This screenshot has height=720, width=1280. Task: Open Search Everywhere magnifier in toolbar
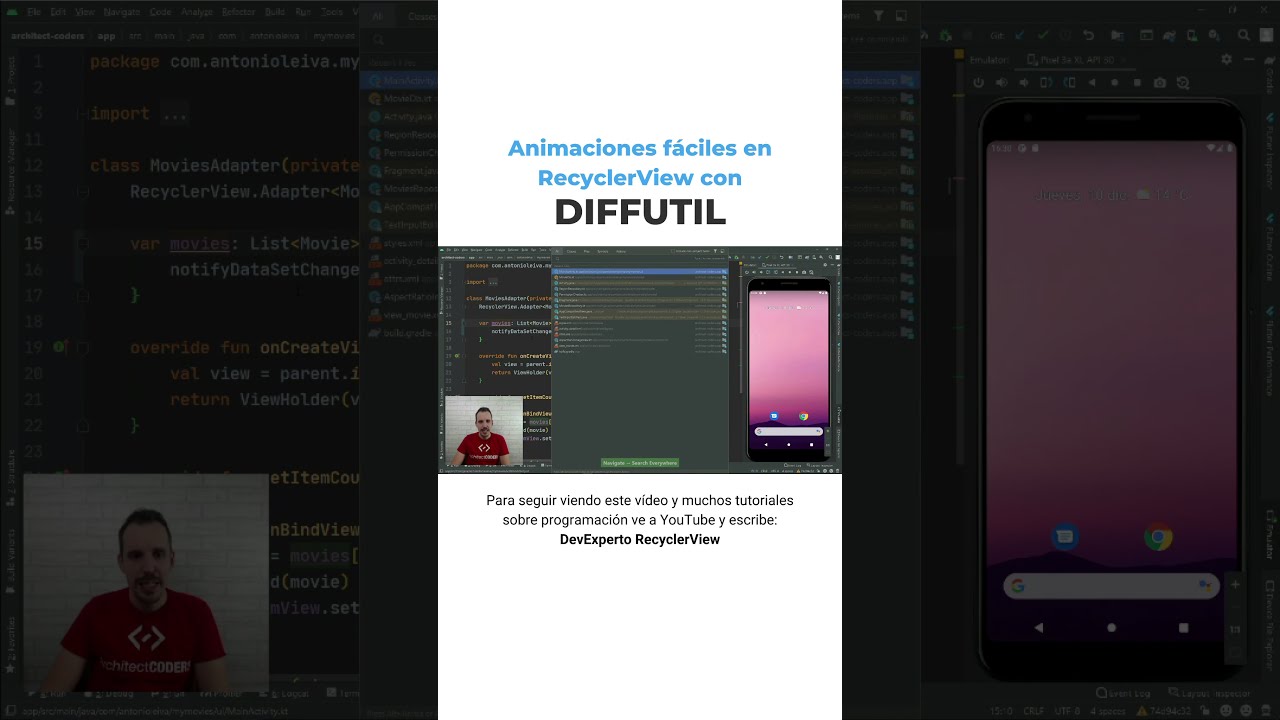click(x=1243, y=35)
